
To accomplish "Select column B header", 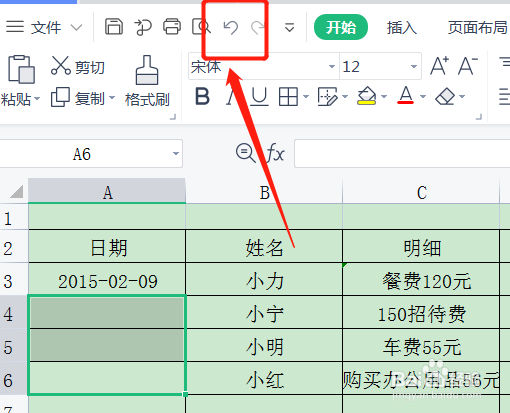I will (264, 191).
